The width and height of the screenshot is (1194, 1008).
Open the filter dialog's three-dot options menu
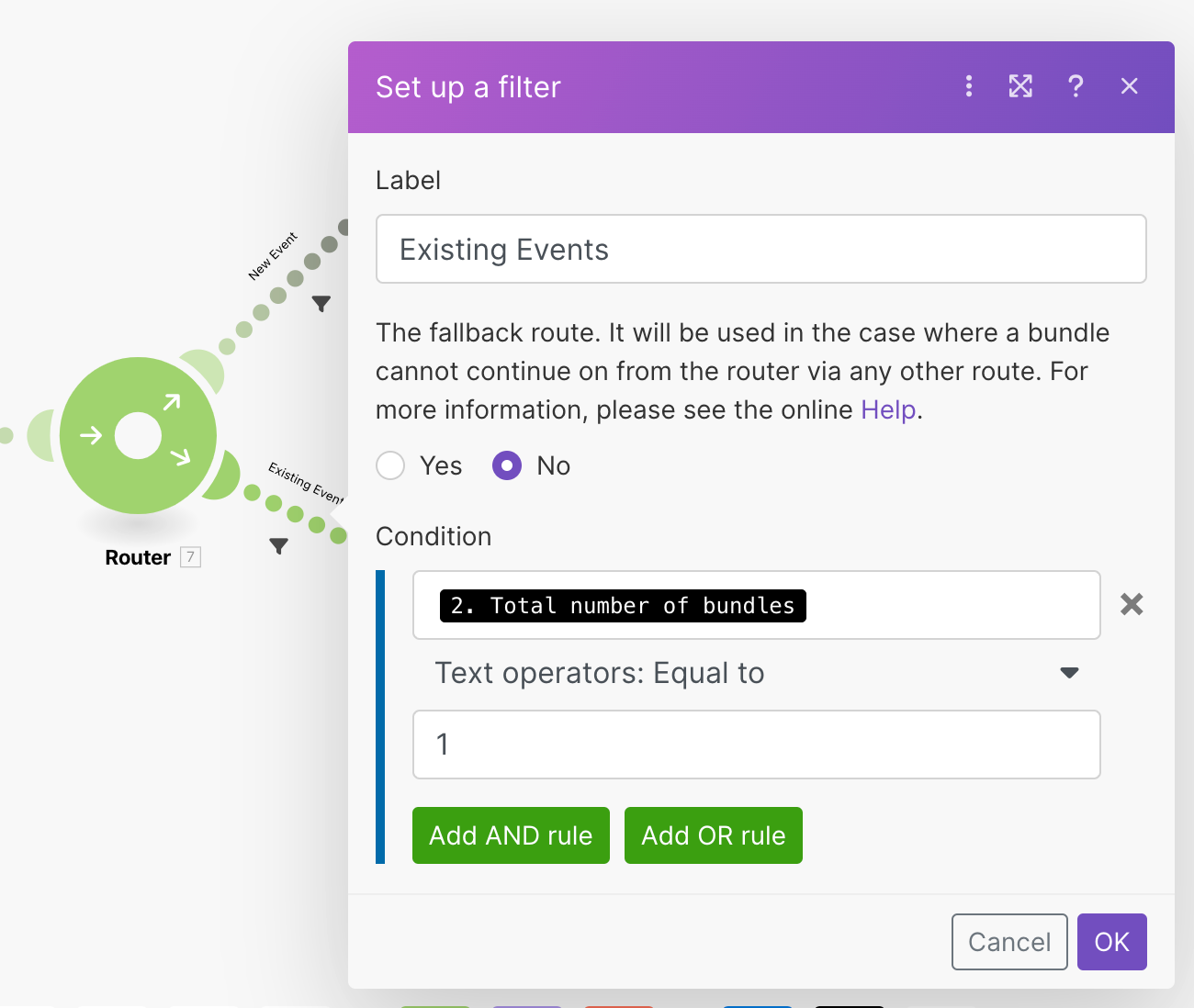pos(968,86)
